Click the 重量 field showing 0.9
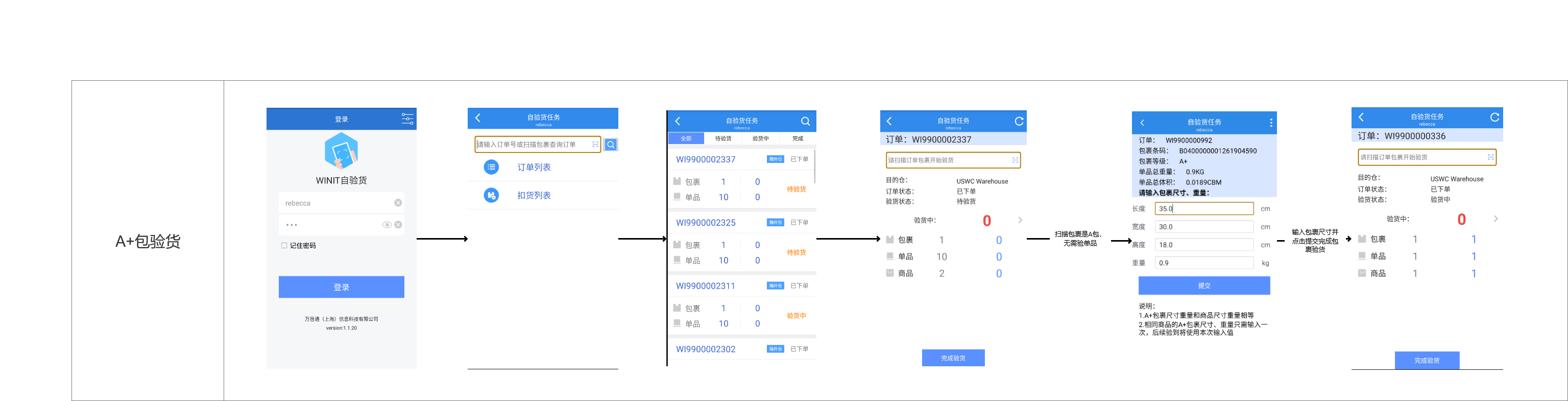 click(x=1204, y=263)
